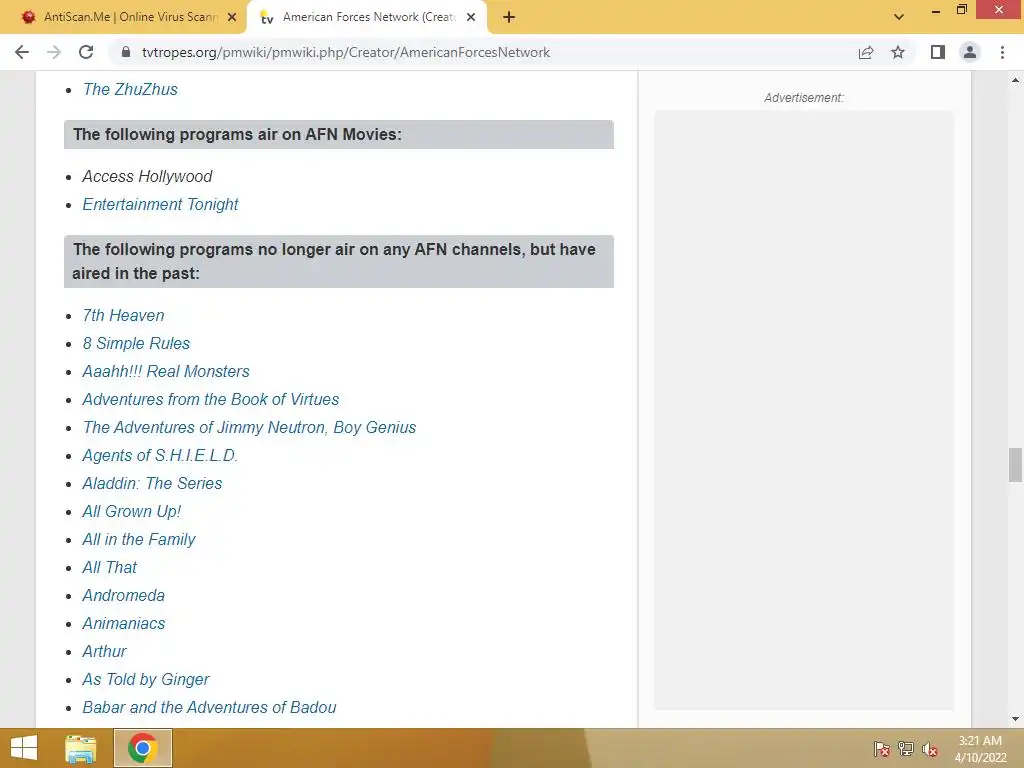
Task: Open the Chrome profile menu
Action: coord(970,52)
